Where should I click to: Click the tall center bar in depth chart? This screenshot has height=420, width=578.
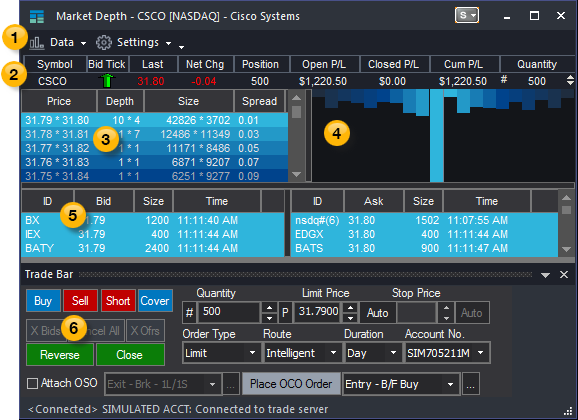click(436, 135)
